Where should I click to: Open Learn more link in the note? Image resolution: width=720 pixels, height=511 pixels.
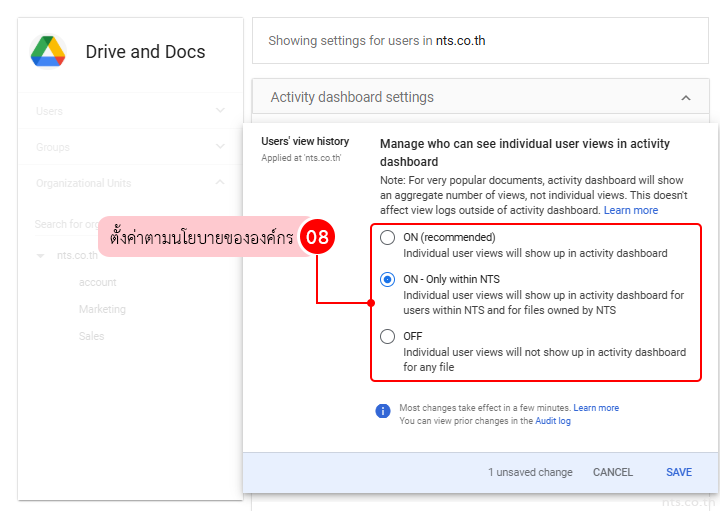coord(631,211)
